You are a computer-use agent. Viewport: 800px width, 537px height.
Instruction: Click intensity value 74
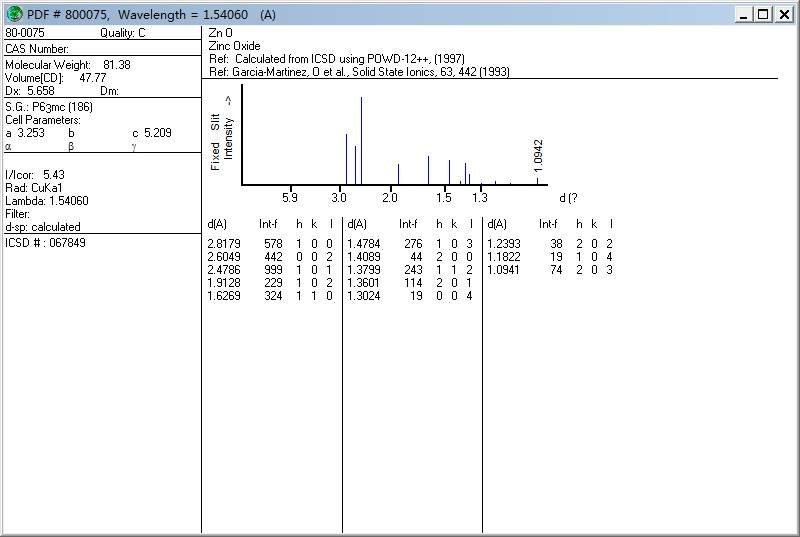[557, 270]
